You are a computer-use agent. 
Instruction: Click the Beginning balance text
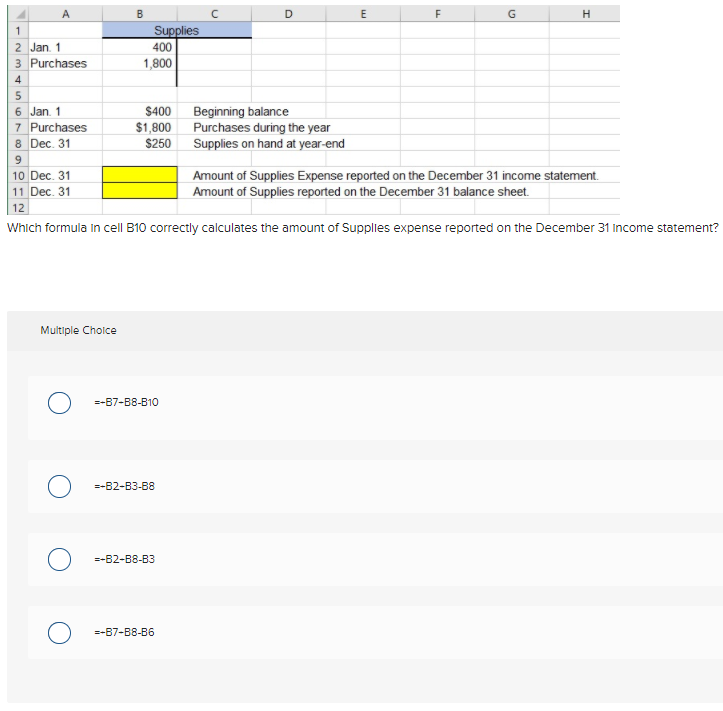pos(241,112)
